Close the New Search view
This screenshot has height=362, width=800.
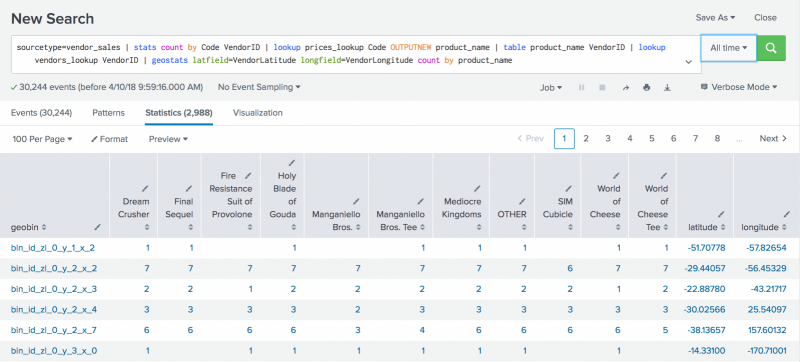pyautogui.click(x=765, y=17)
